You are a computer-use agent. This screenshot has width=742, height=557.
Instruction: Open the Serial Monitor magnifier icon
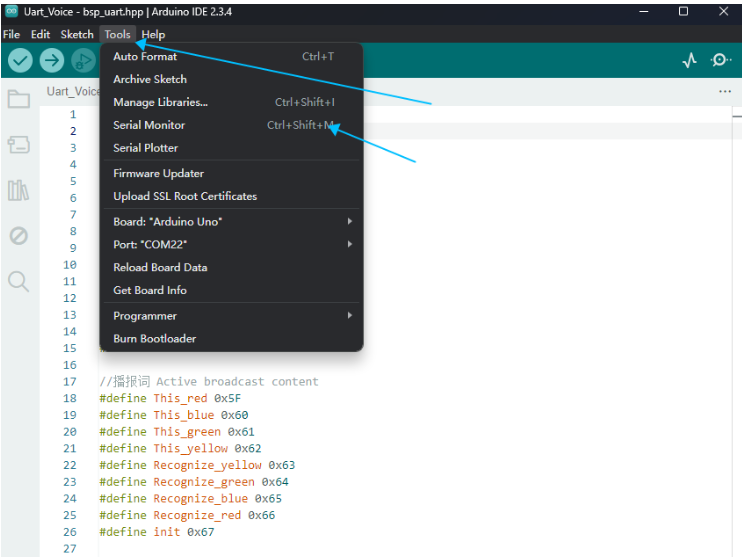coord(720,60)
